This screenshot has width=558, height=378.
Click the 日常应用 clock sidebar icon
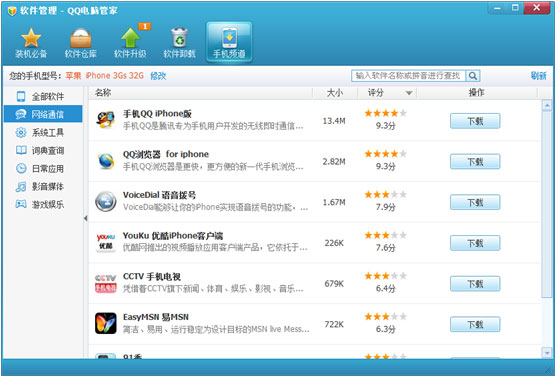(x=21, y=168)
